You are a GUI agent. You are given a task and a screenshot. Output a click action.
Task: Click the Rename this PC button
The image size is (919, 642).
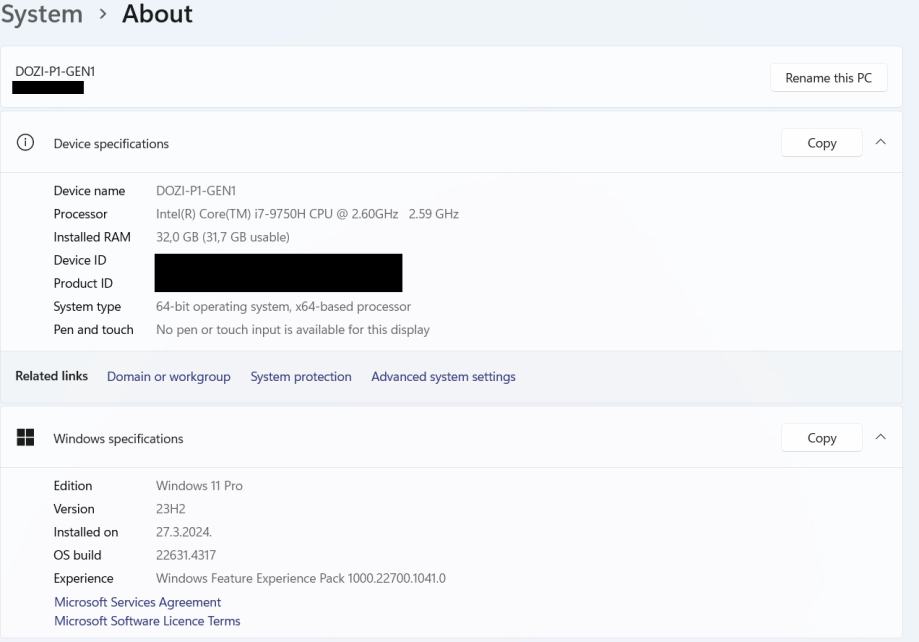828,78
